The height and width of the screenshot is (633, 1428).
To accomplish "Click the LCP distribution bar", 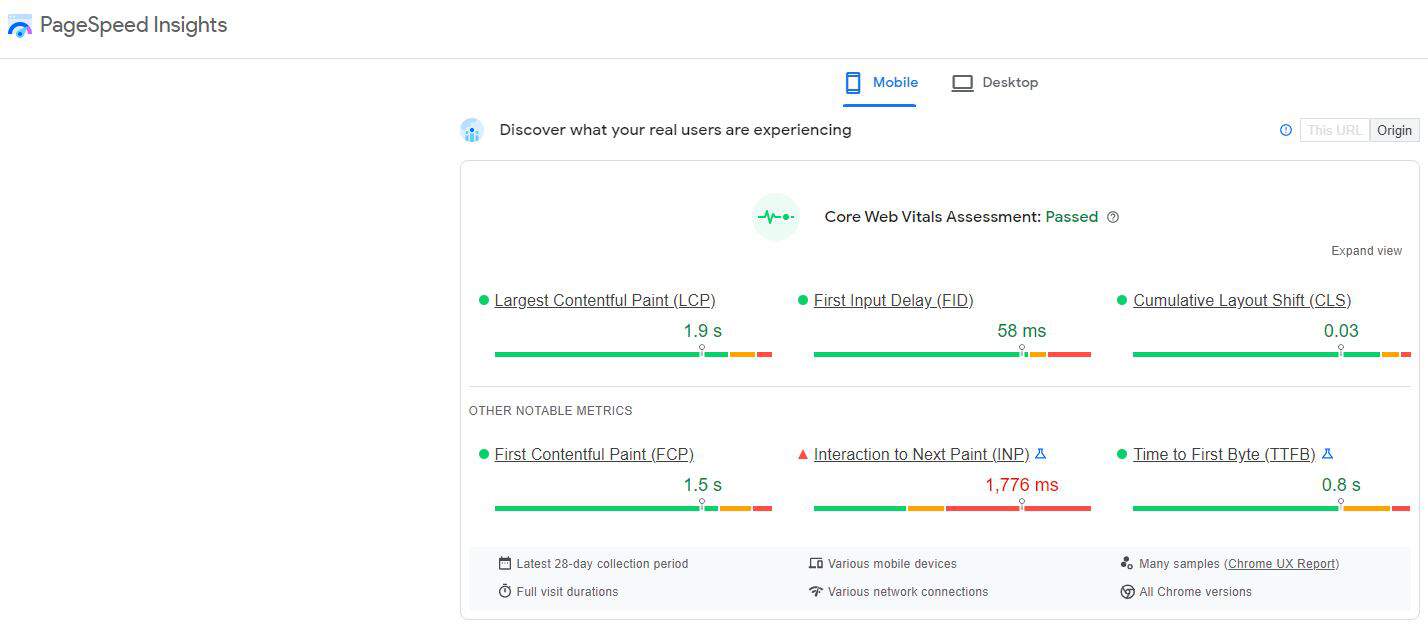I will coord(633,354).
